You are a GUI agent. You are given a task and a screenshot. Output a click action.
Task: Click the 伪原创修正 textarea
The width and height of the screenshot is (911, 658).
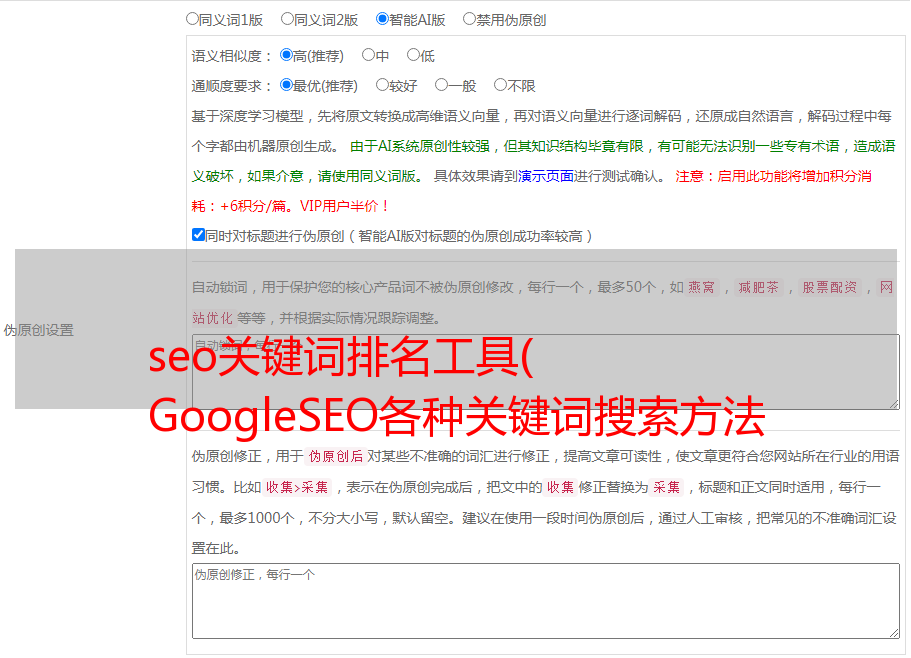[546, 601]
